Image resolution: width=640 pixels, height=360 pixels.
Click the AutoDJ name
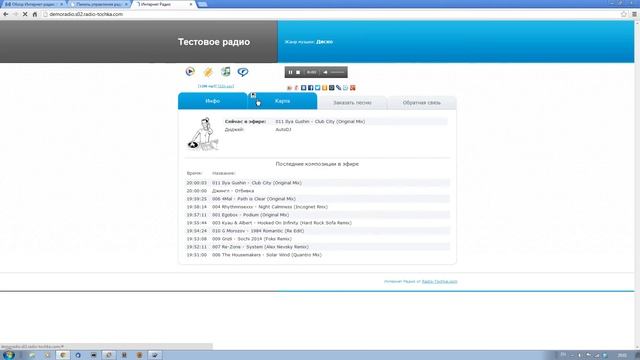coord(283,129)
